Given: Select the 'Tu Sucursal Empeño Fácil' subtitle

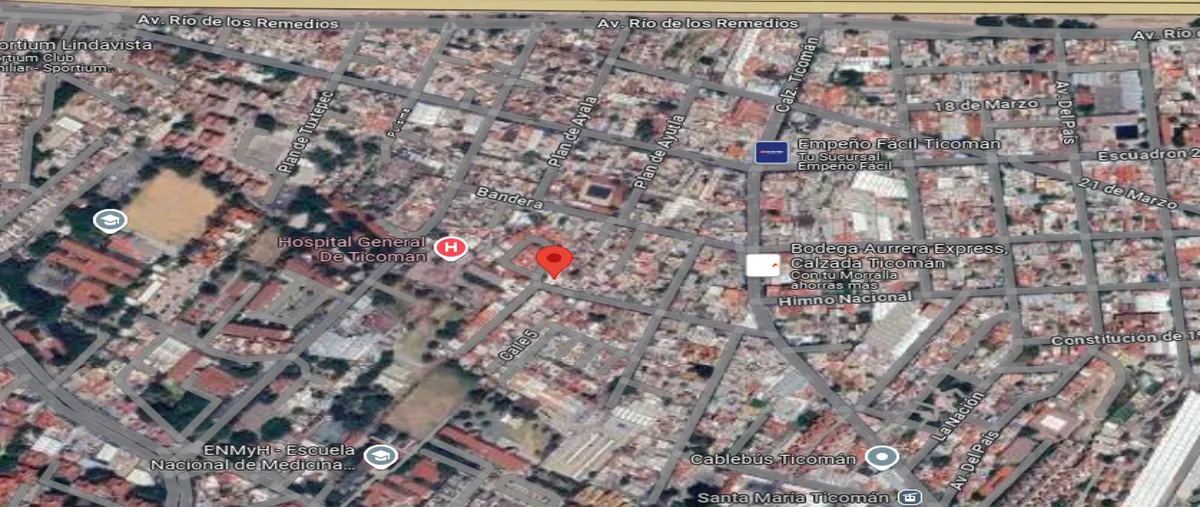Looking at the screenshot, I should tap(844, 162).
